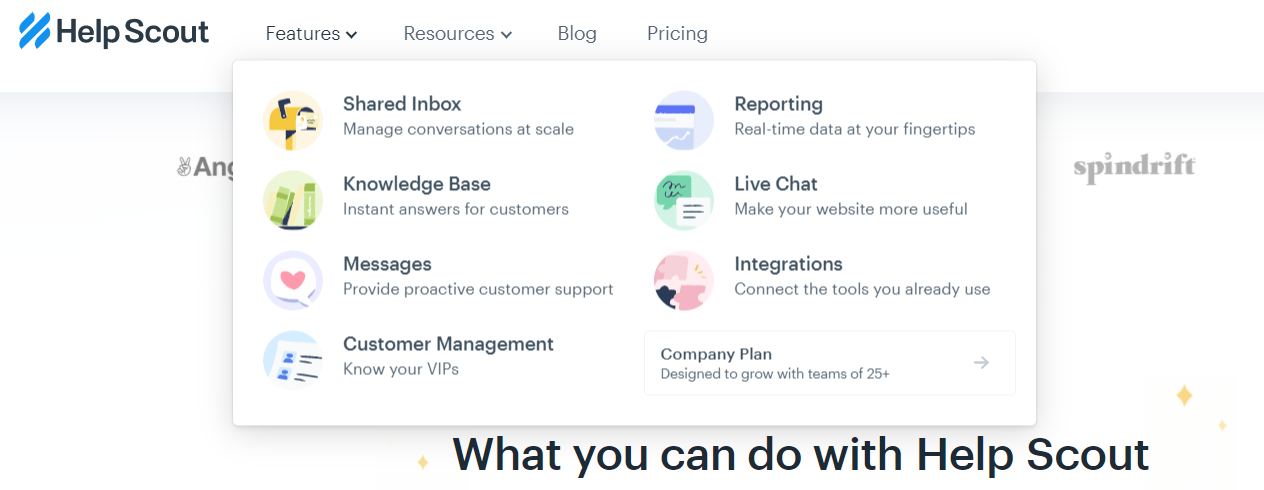The image size is (1264, 490).
Task: Open Live Chat feature title
Action: 776,184
